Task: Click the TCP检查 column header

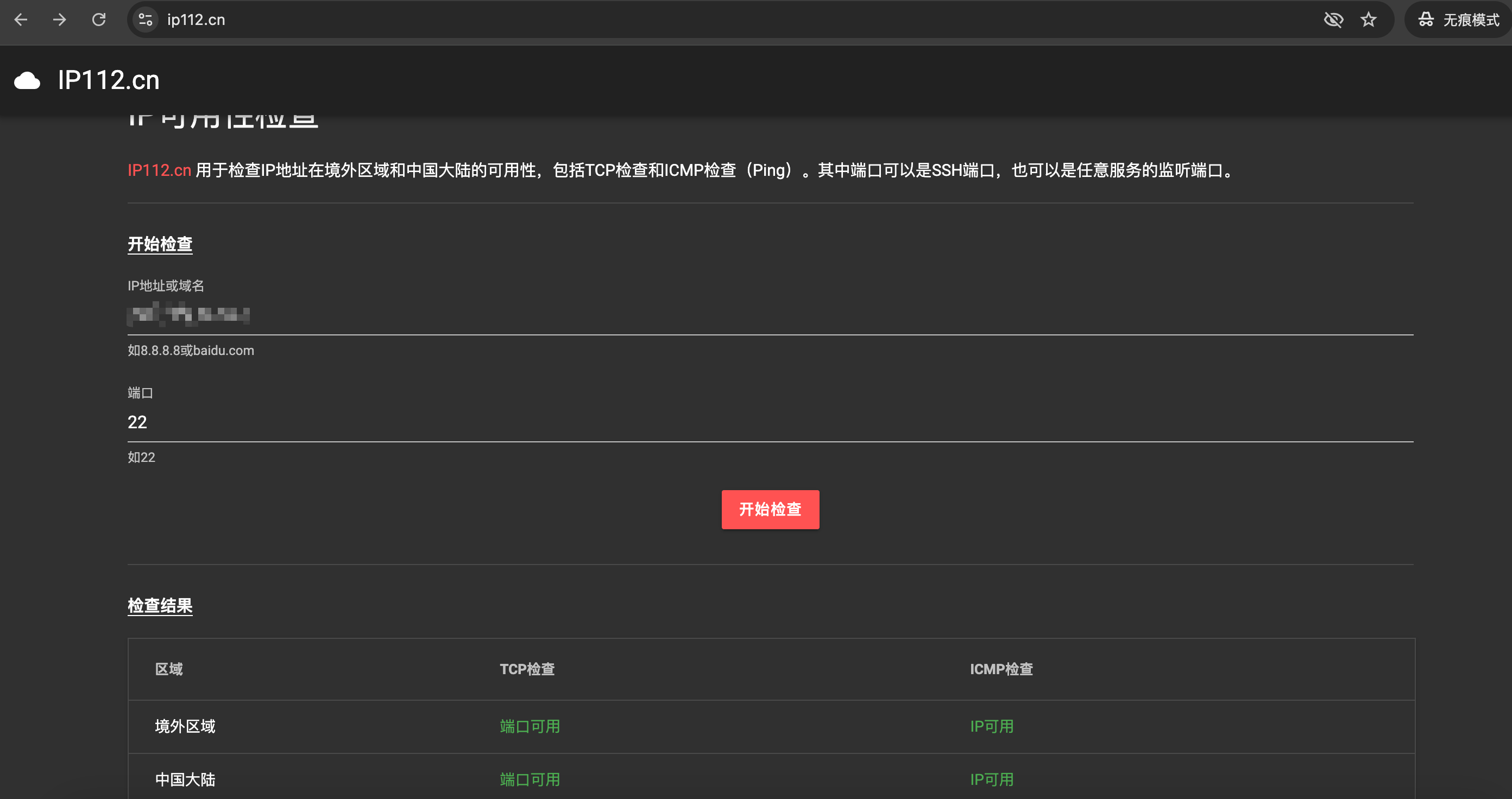Action: pos(526,669)
